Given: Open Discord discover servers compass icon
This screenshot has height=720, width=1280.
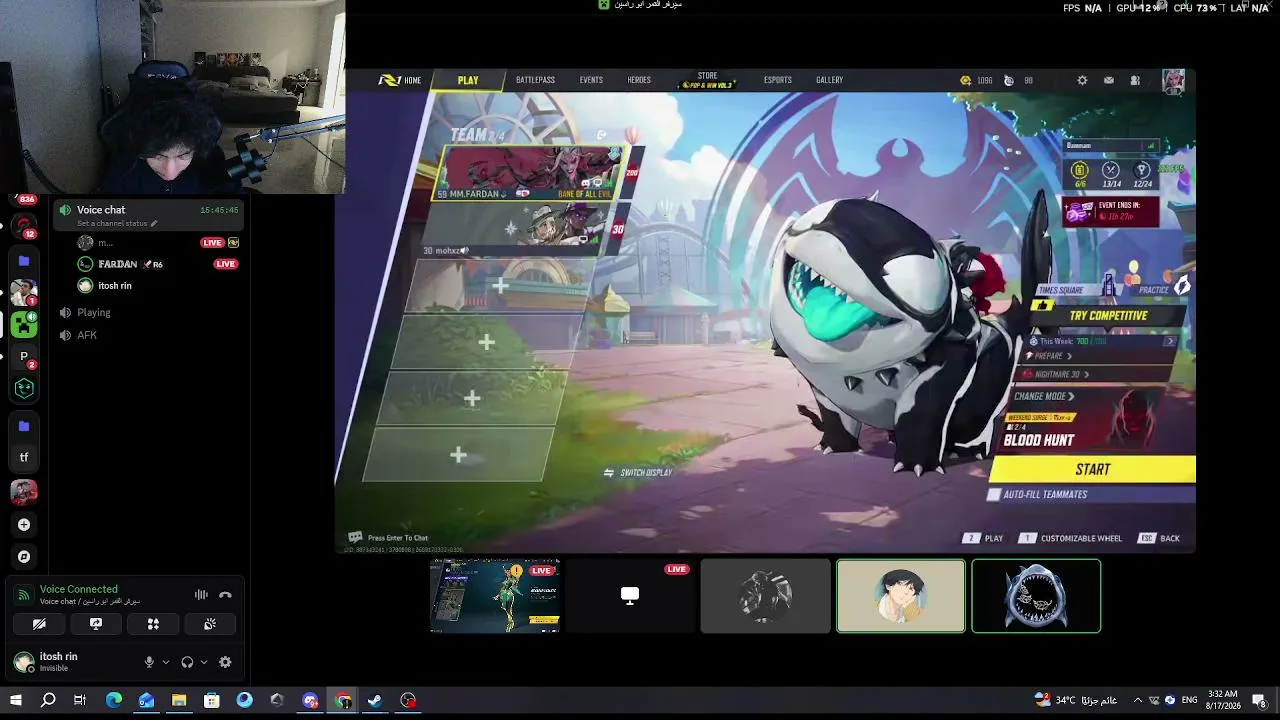Looking at the screenshot, I should point(24,556).
